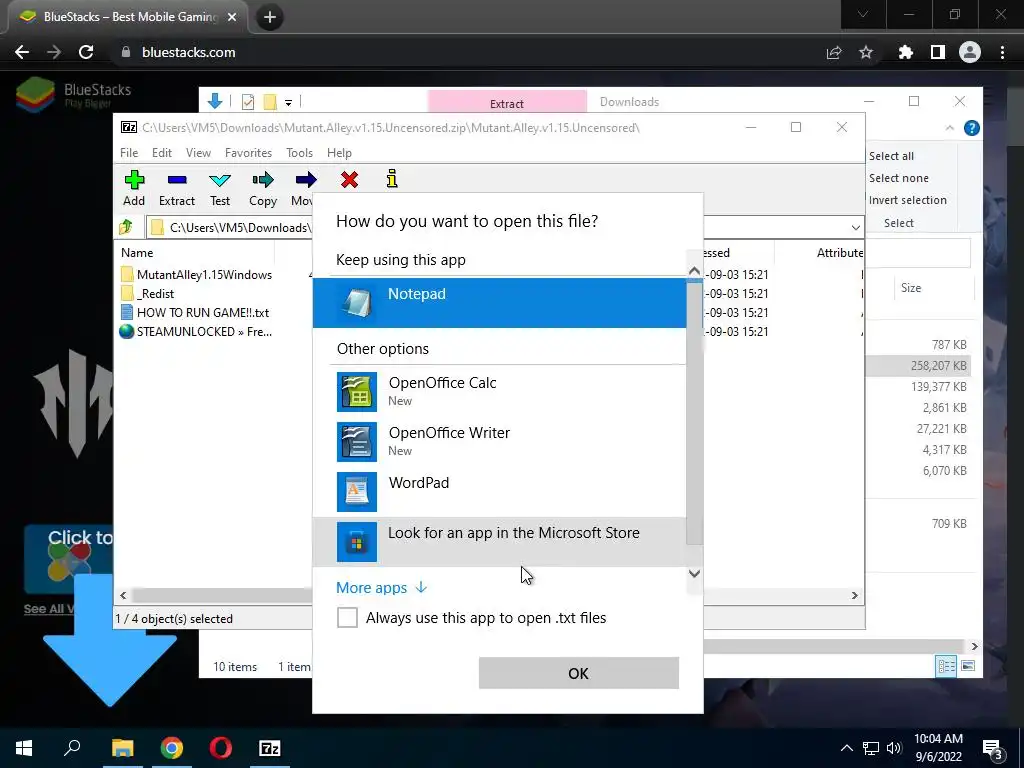Open a new Chrome tab
The height and width of the screenshot is (768, 1024).
(270, 17)
